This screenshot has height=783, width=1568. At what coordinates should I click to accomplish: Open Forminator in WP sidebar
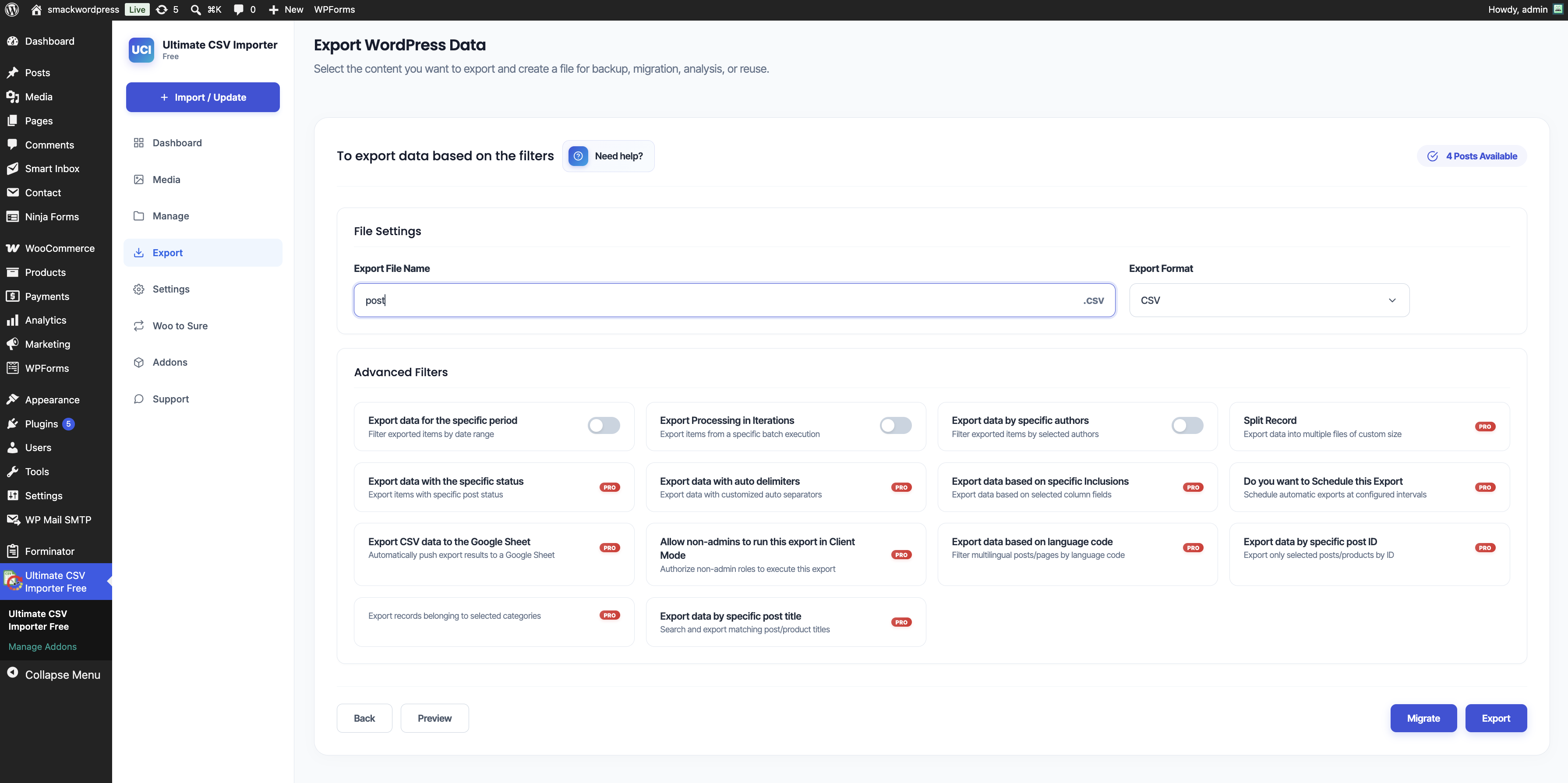click(56, 551)
